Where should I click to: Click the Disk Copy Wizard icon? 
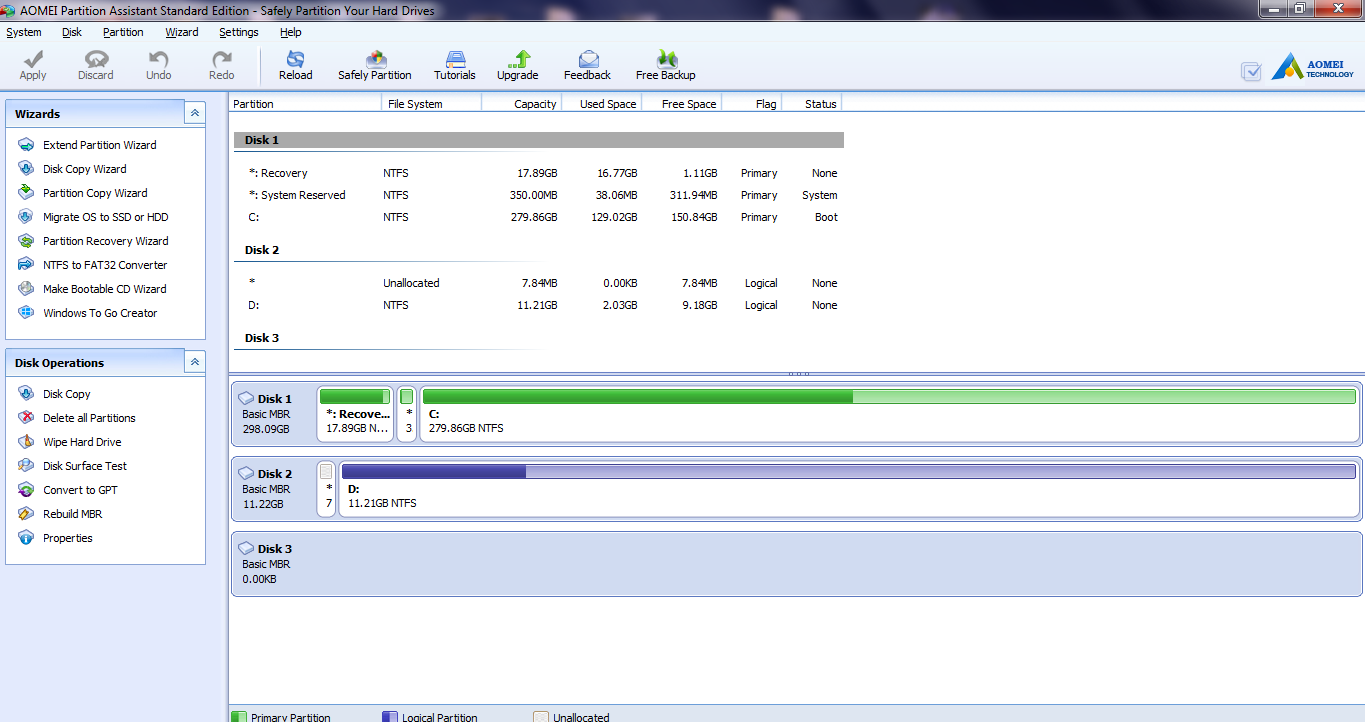[26, 169]
